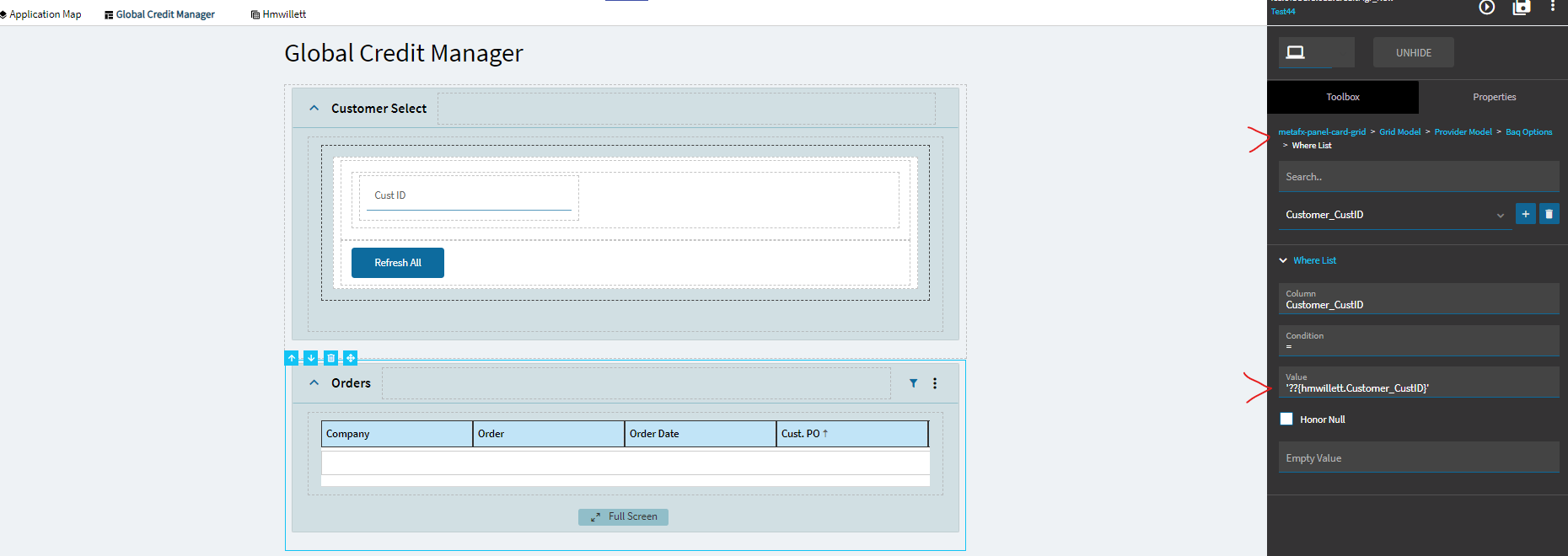
Task: Click the Test44 link
Action: 1283,11
